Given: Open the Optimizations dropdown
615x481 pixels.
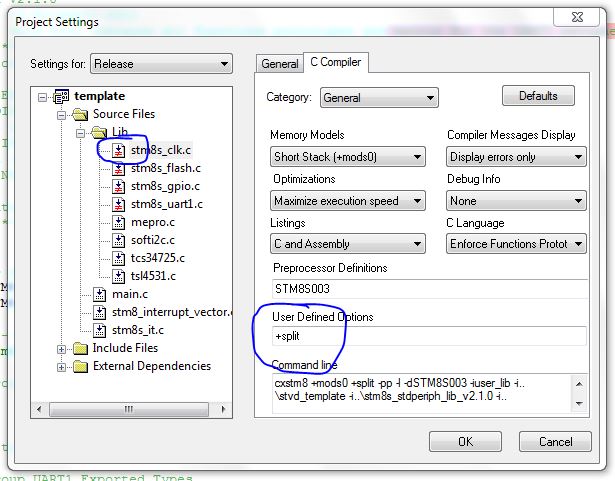Looking at the screenshot, I should [x=348, y=201].
